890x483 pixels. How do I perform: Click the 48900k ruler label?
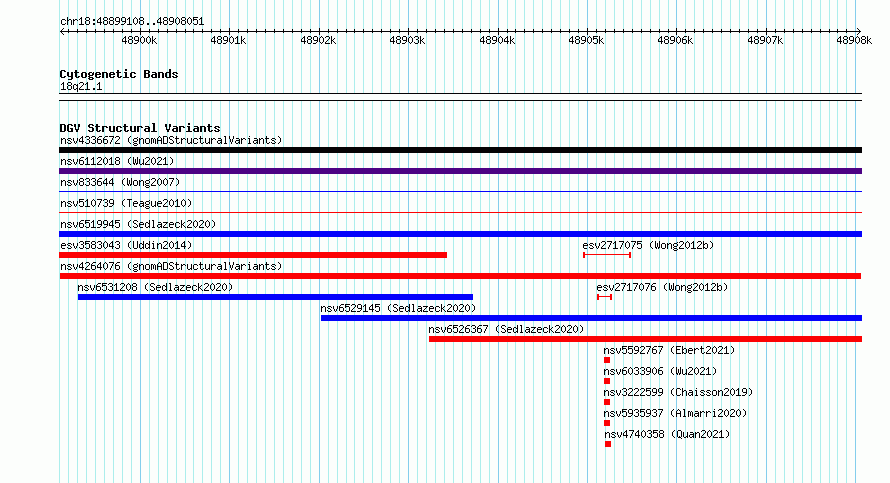(139, 40)
